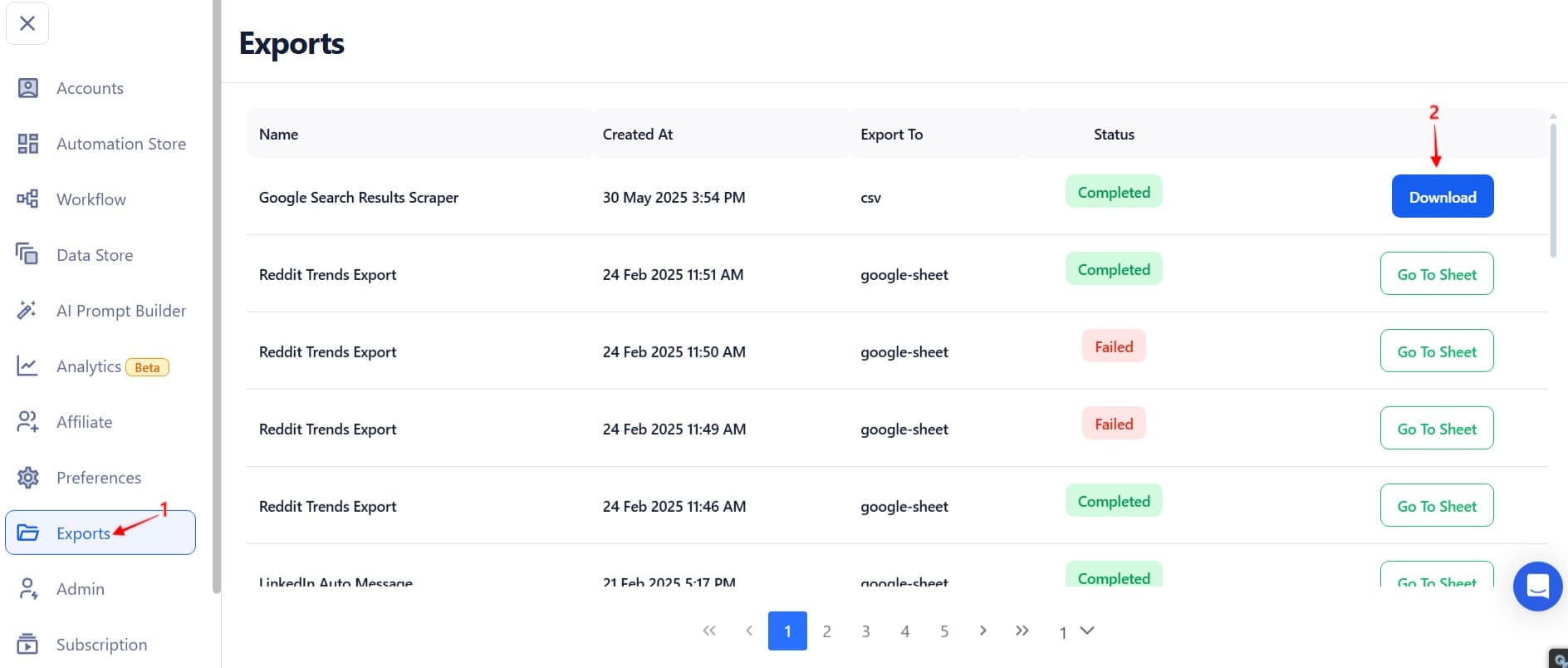Select Google Search Results Scraper name
The height and width of the screenshot is (668, 1568).
[x=359, y=197]
